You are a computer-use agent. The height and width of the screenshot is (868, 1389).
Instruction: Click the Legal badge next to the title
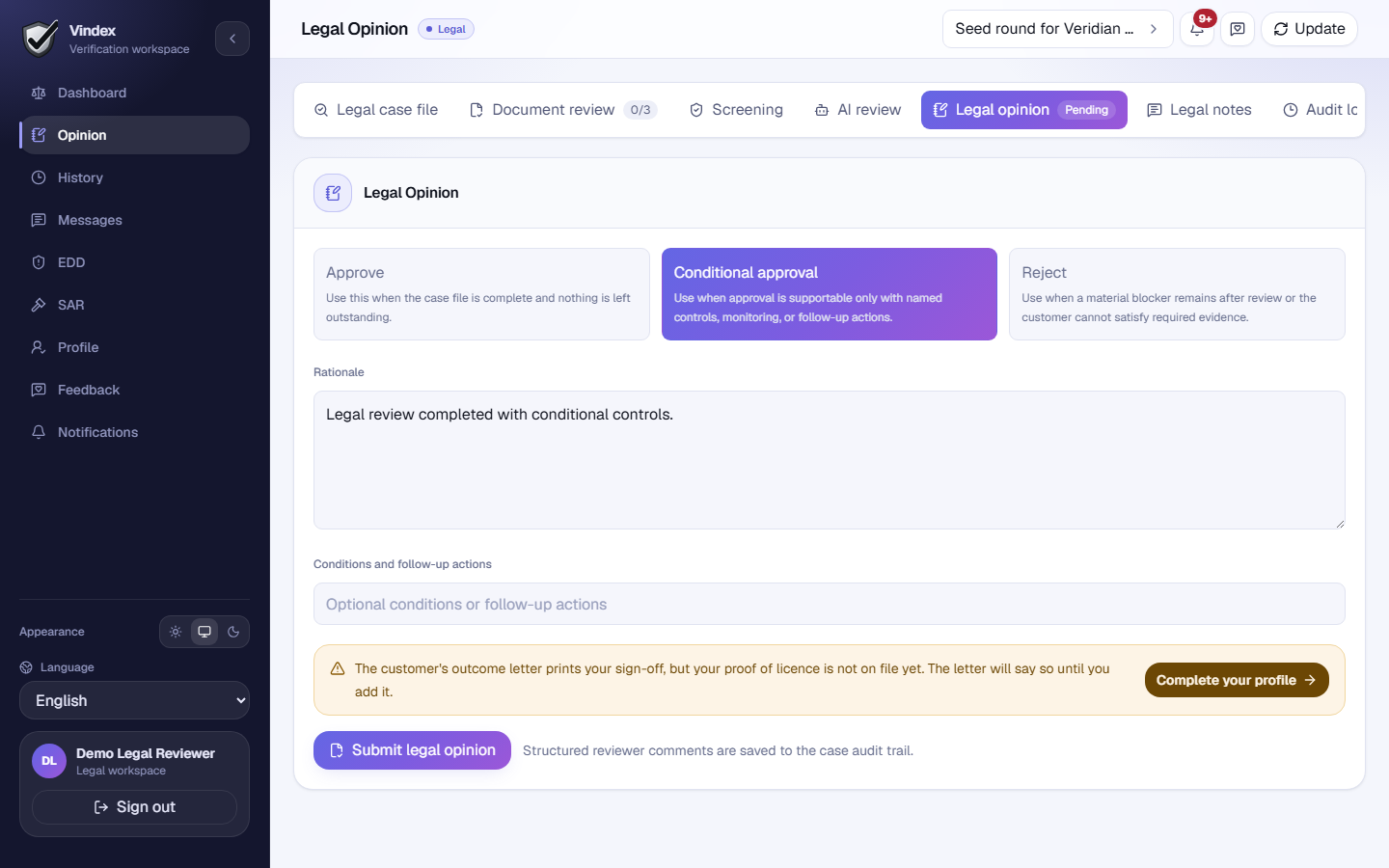click(446, 29)
